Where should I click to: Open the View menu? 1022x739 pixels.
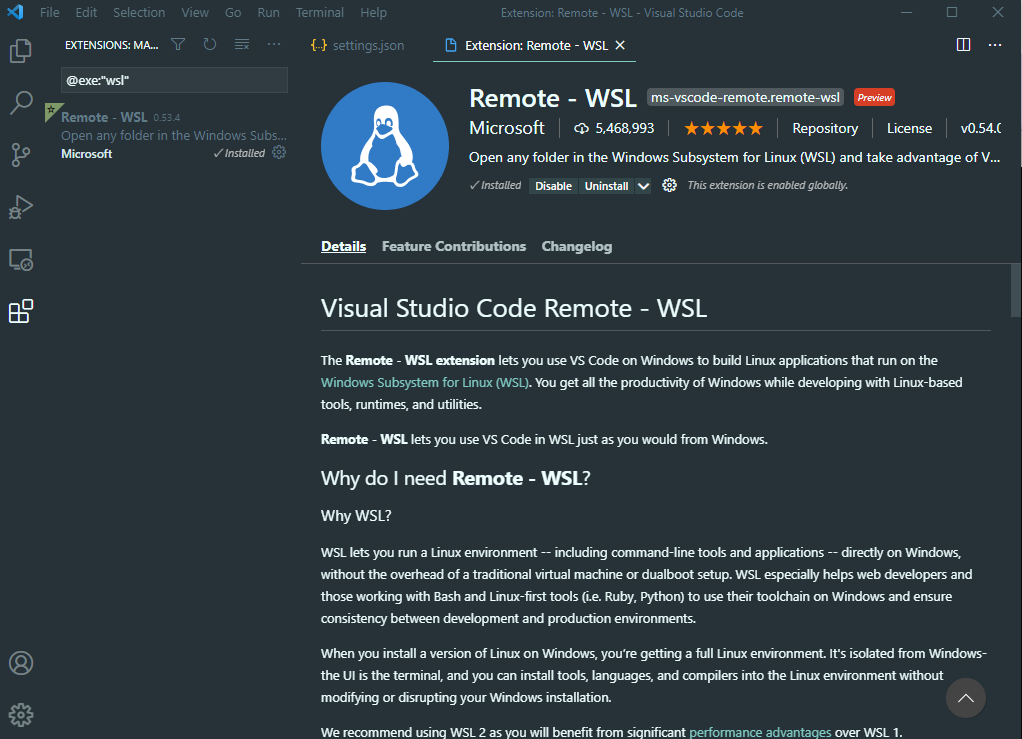[x=195, y=12]
